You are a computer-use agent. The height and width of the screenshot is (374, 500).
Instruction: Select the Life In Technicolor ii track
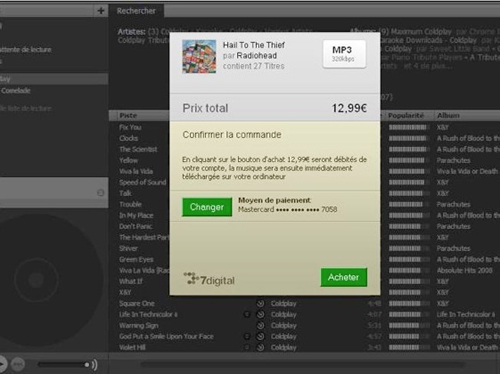(148, 314)
